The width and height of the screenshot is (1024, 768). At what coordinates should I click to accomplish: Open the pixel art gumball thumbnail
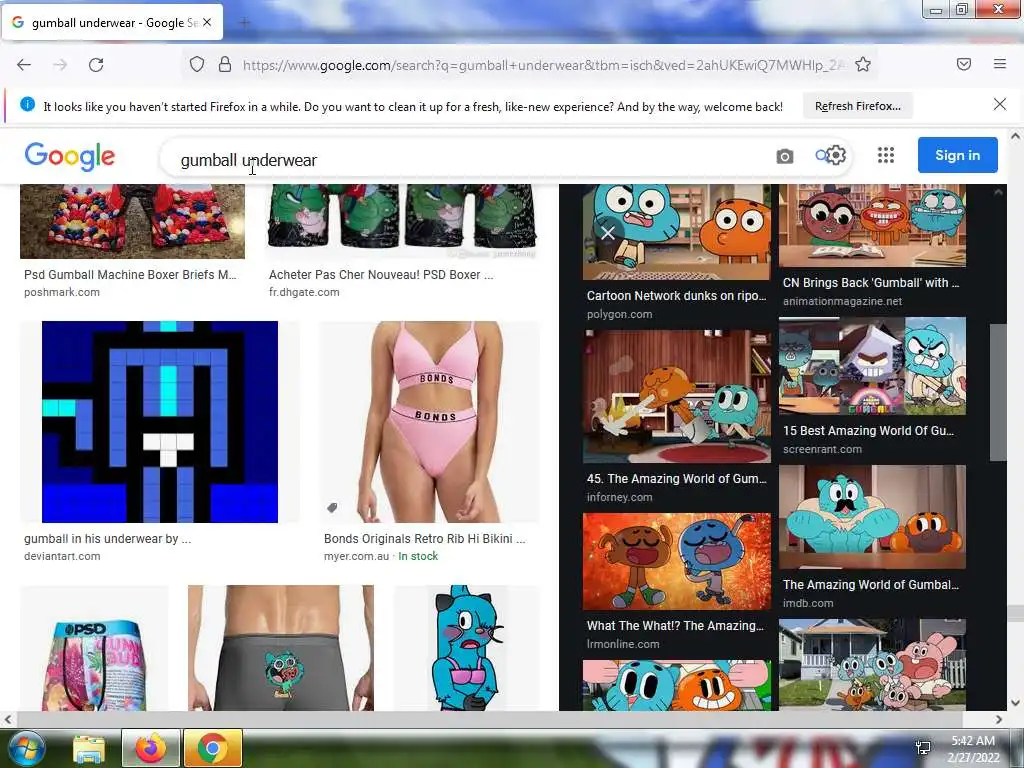(160, 421)
